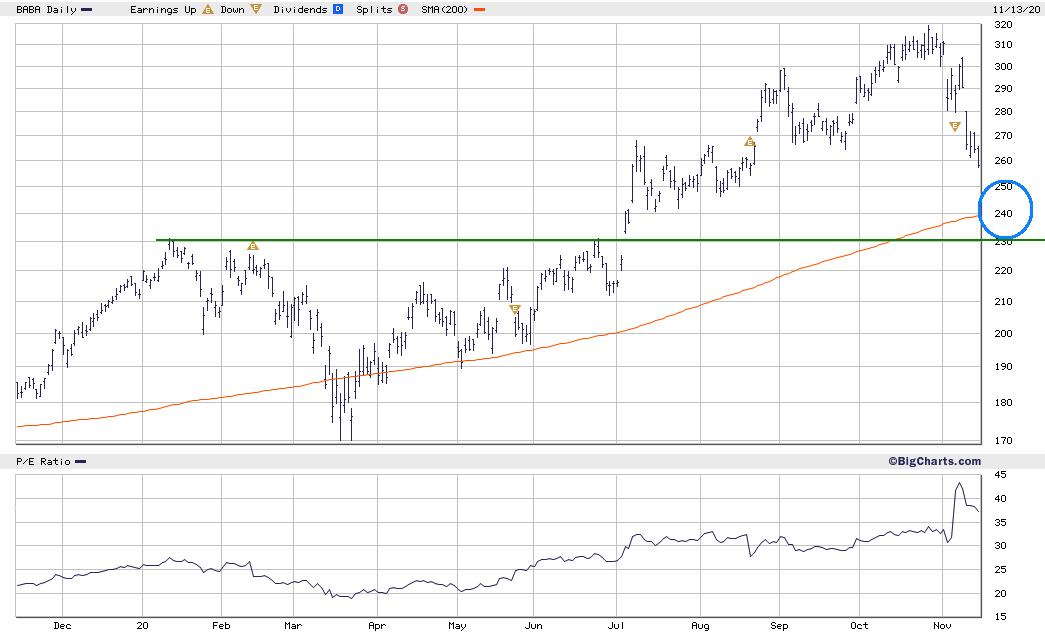Click the 'Aug' month label on time axis
This screenshot has width=1045, height=635.
700,626
